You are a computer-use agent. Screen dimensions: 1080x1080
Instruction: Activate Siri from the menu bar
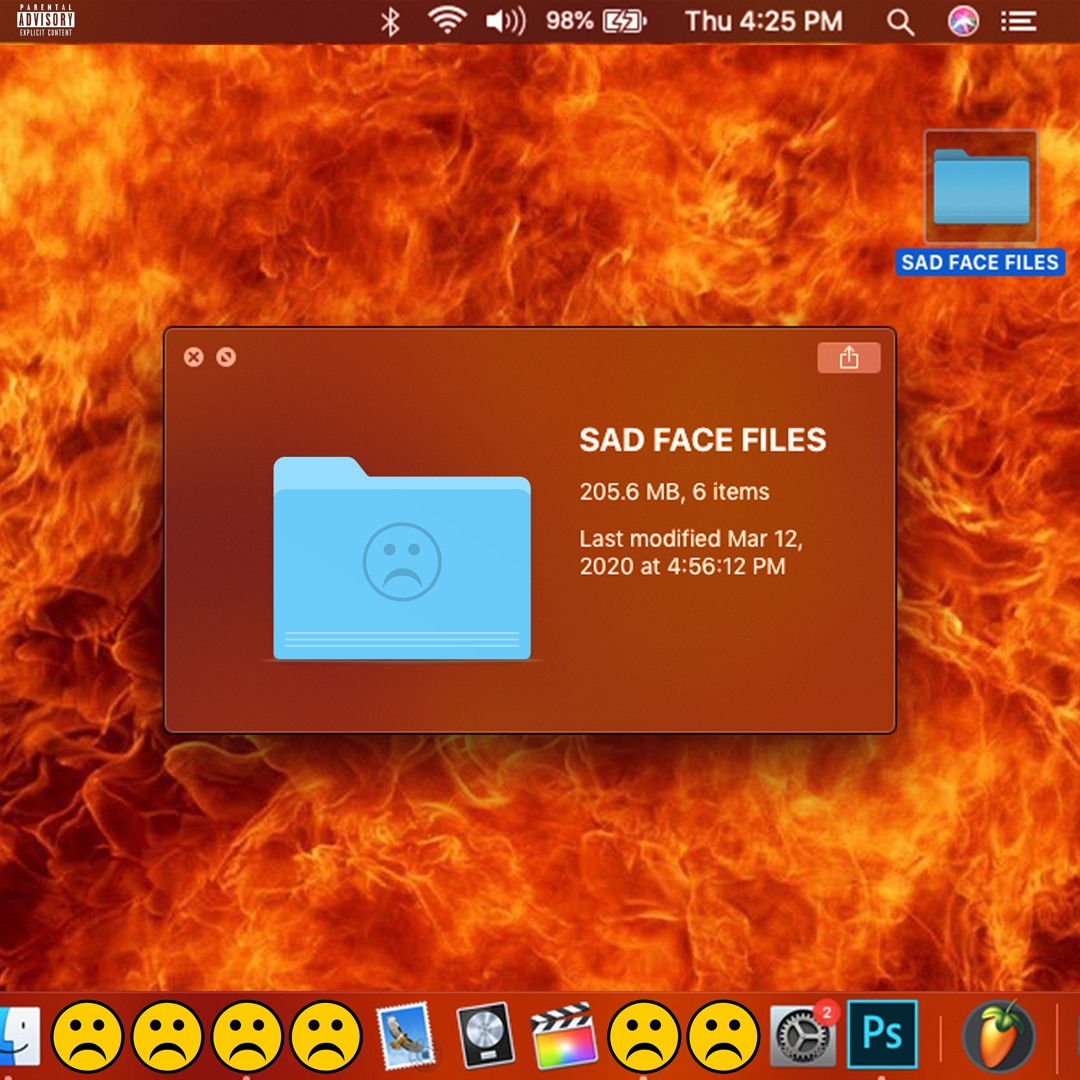click(x=963, y=22)
